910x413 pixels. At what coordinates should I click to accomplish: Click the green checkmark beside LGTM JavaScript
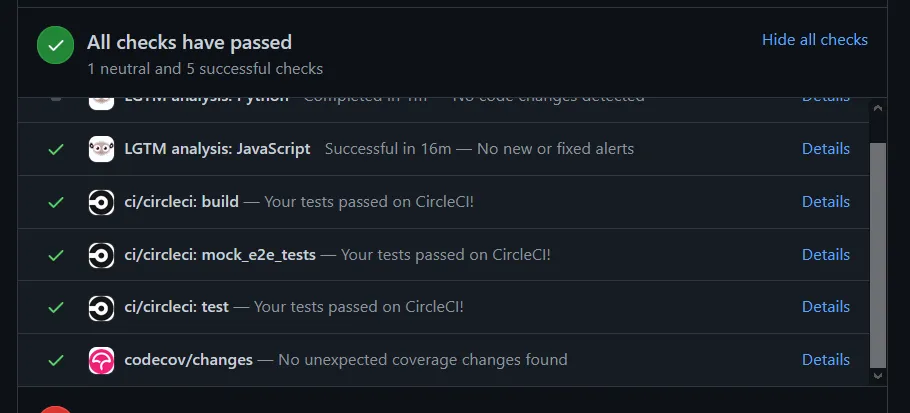coord(56,149)
